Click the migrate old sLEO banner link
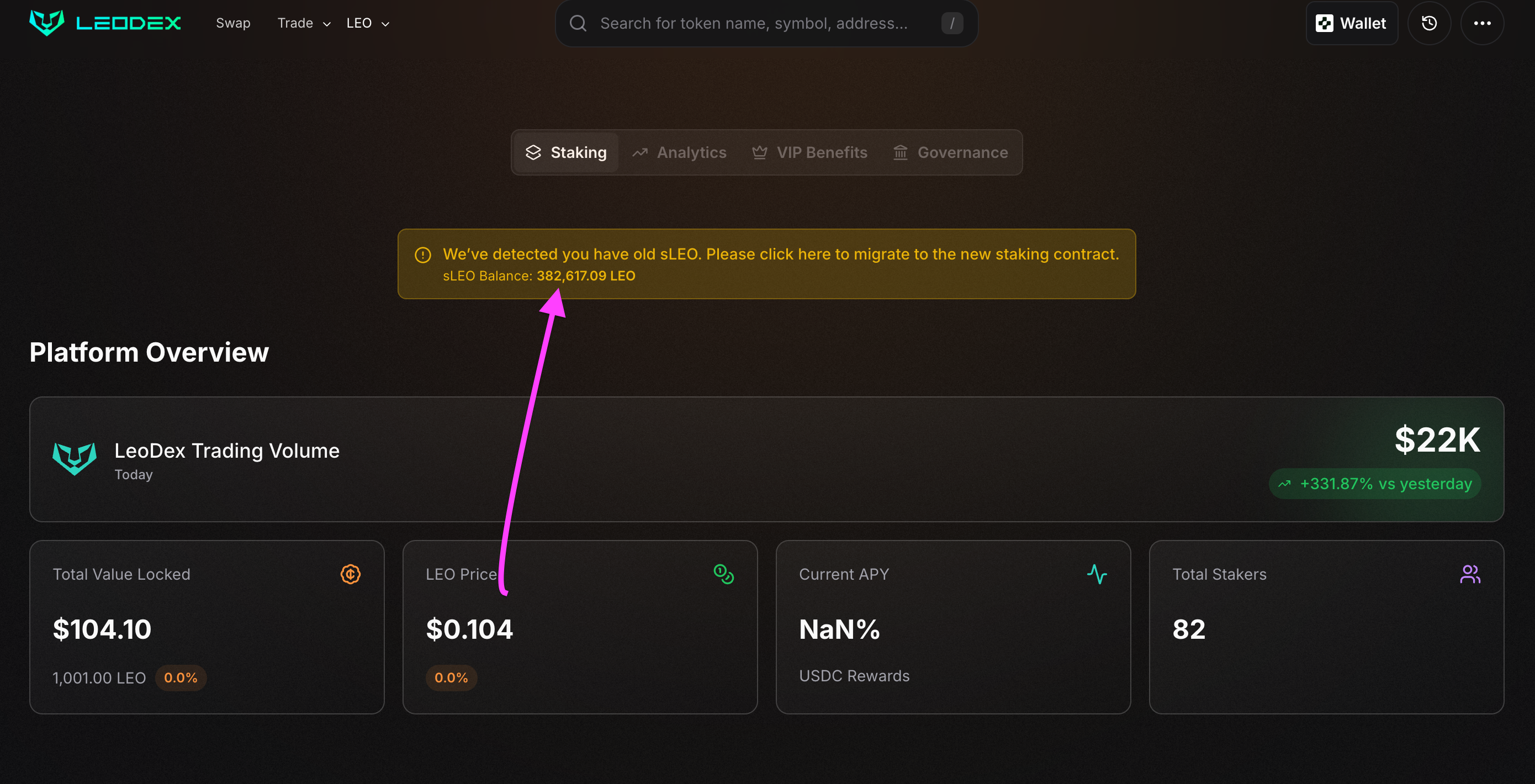Screen dimensions: 1535x784 pyautogui.click(x=781, y=255)
